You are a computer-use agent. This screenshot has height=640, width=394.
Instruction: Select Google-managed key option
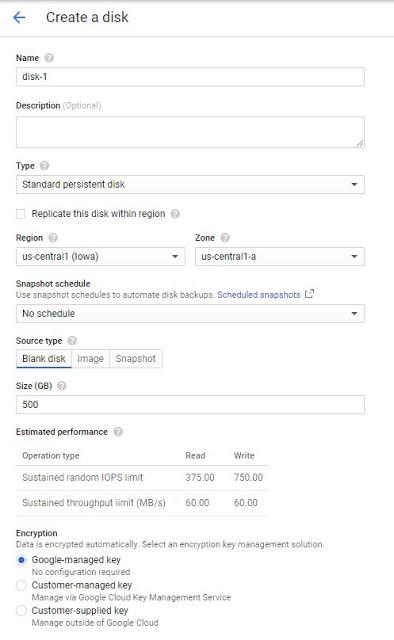(21, 560)
